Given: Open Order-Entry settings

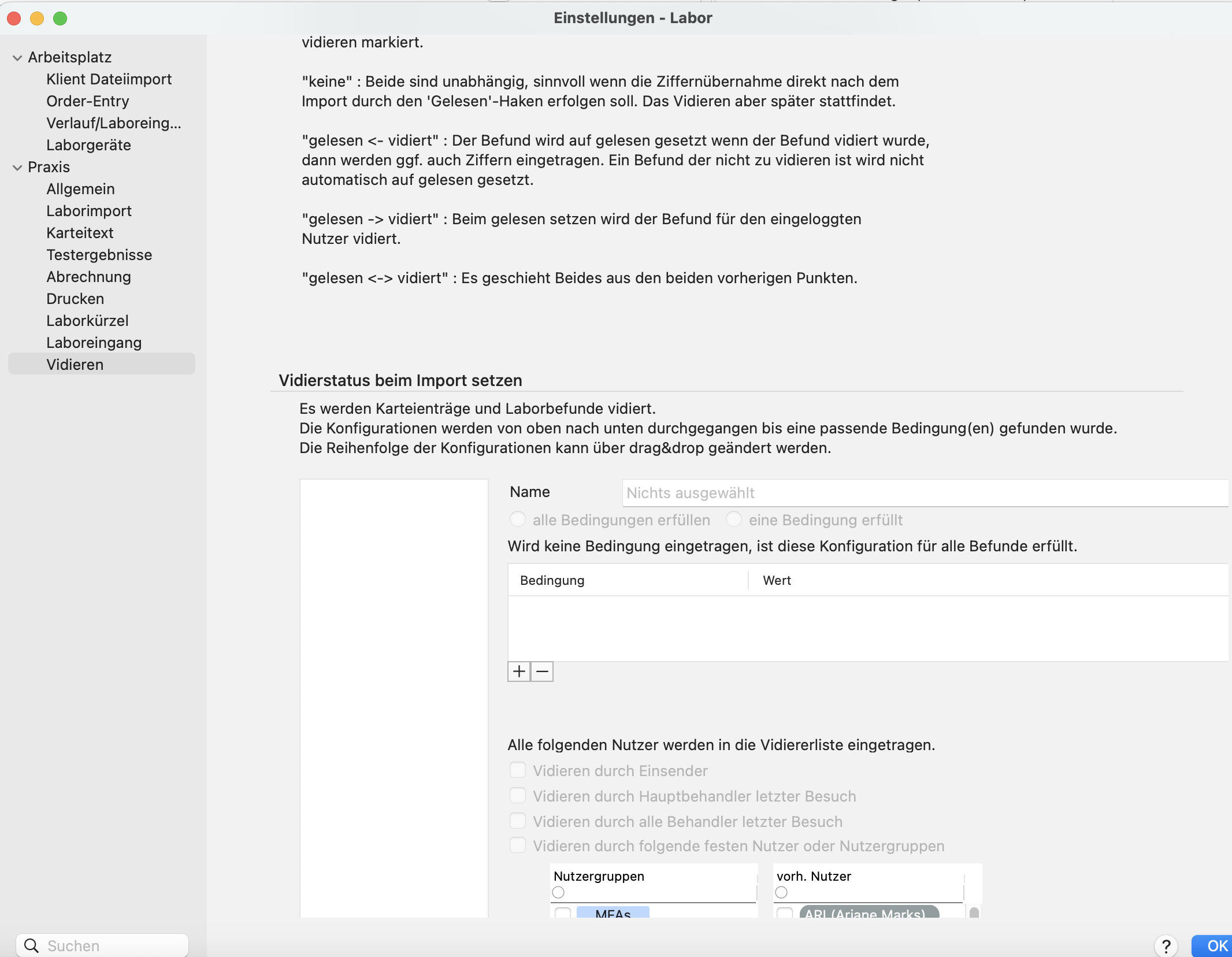Looking at the screenshot, I should [x=88, y=101].
